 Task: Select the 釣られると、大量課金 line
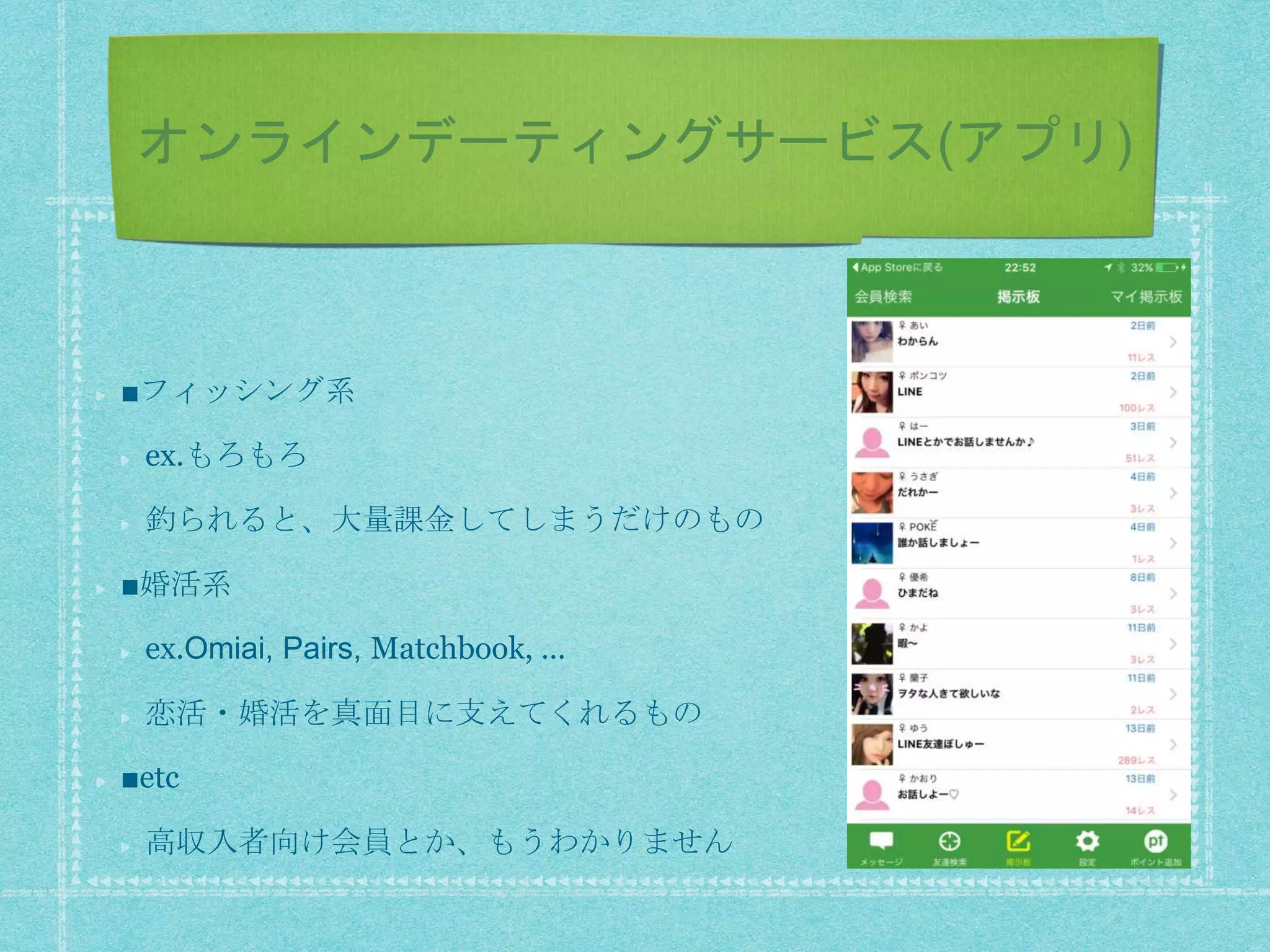(455, 519)
